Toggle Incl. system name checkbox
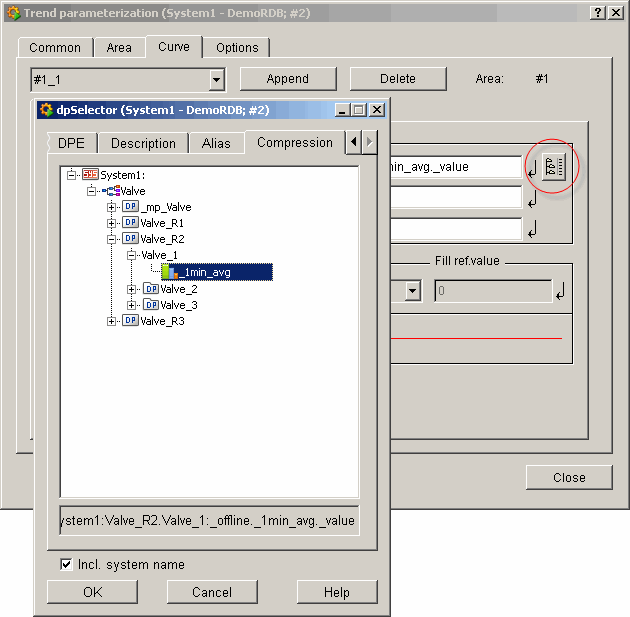630x617 pixels. pyautogui.click(x=66, y=564)
